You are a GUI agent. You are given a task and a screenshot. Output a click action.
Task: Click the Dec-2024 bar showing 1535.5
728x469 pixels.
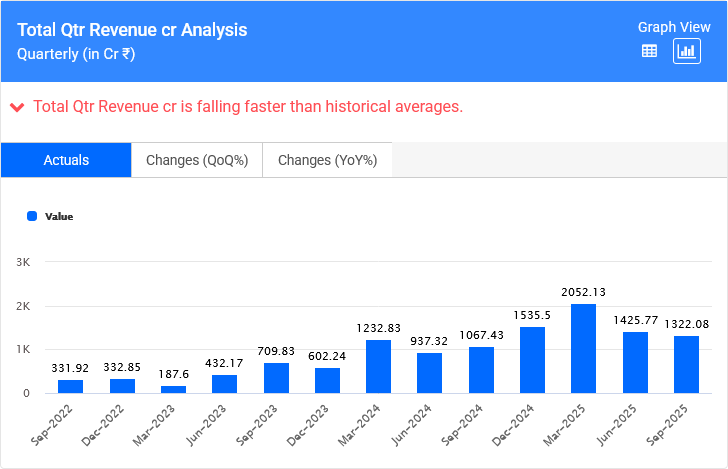click(532, 360)
